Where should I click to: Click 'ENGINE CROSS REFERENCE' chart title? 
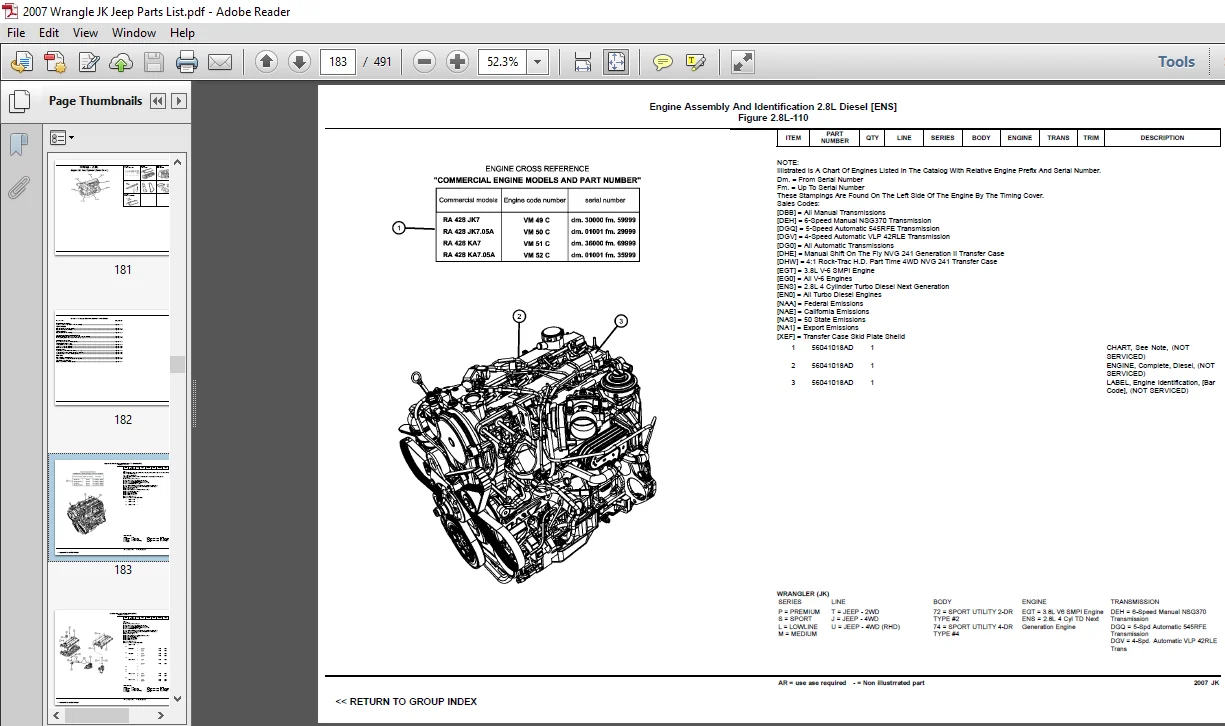pos(537,169)
